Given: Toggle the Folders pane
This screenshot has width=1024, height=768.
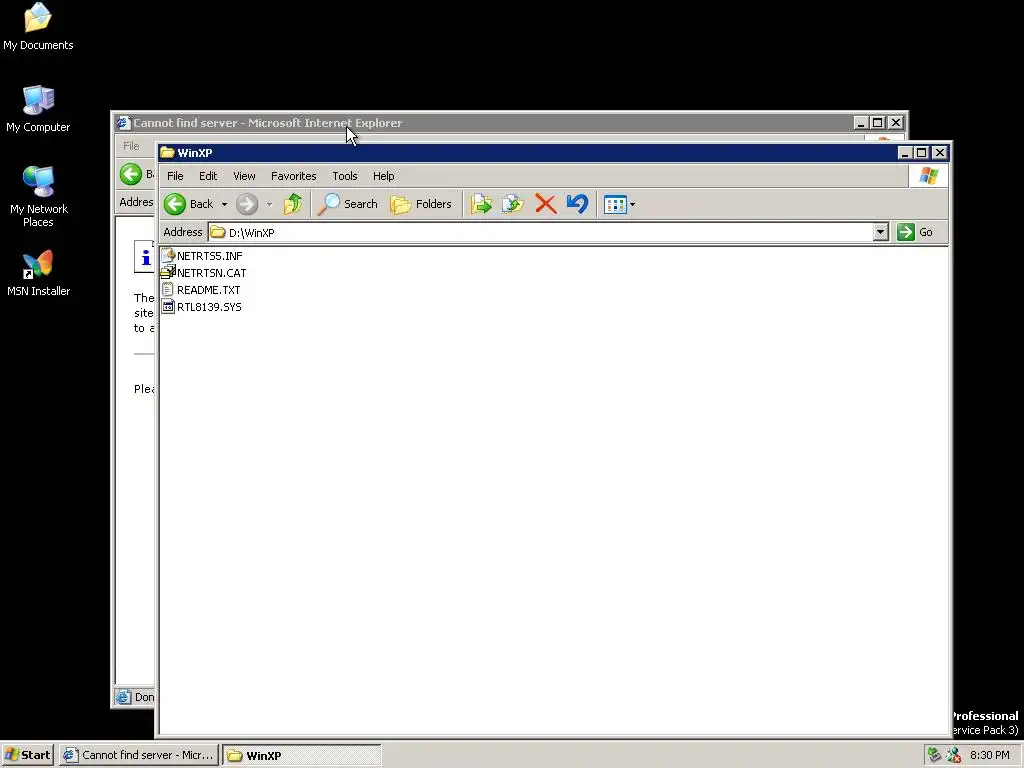Looking at the screenshot, I should tap(421, 204).
